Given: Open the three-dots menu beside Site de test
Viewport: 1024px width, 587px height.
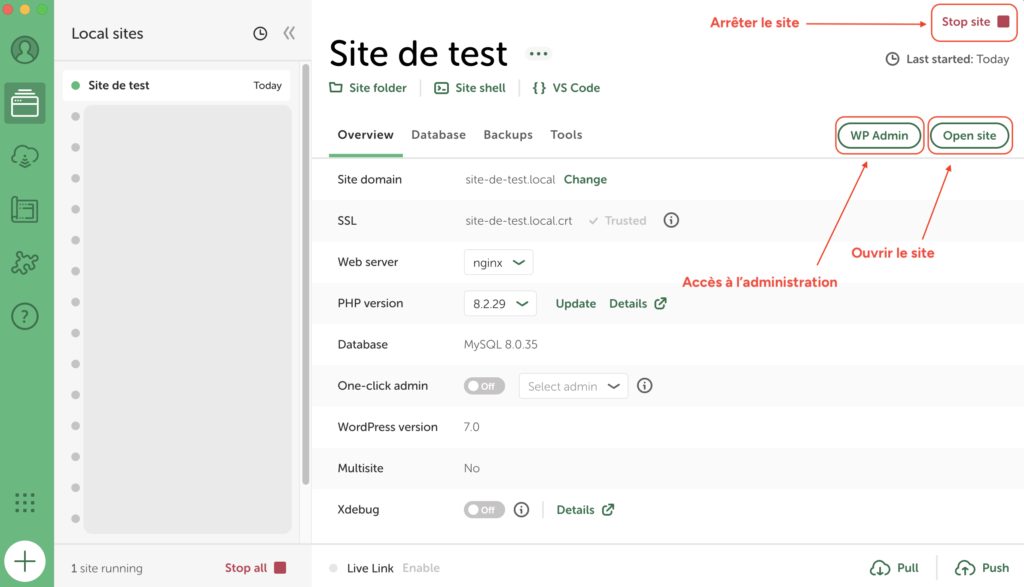Looking at the screenshot, I should [x=538, y=54].
